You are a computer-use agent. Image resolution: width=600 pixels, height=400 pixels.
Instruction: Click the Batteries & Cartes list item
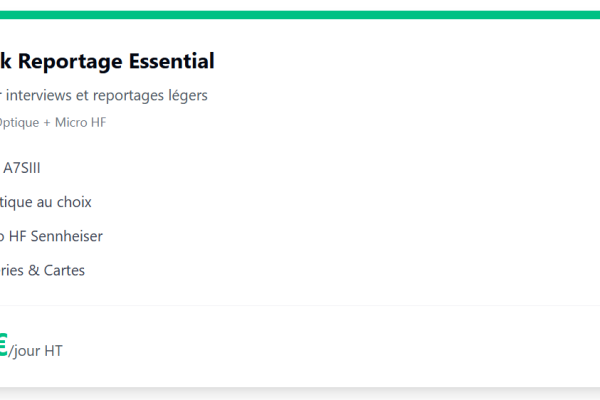coord(42,270)
